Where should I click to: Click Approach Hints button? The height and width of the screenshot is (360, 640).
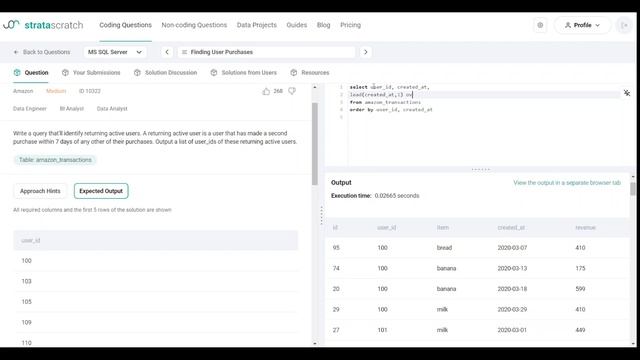pyautogui.click(x=40, y=191)
